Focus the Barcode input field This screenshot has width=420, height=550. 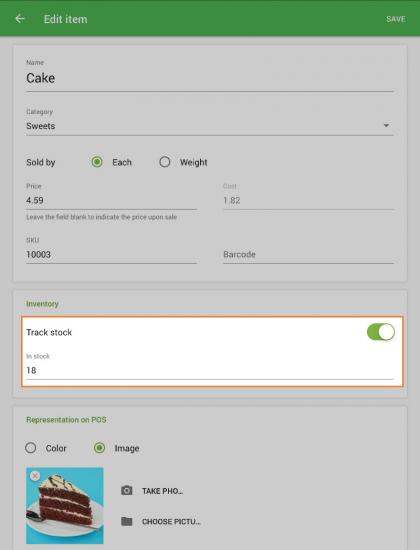pyautogui.click(x=308, y=254)
